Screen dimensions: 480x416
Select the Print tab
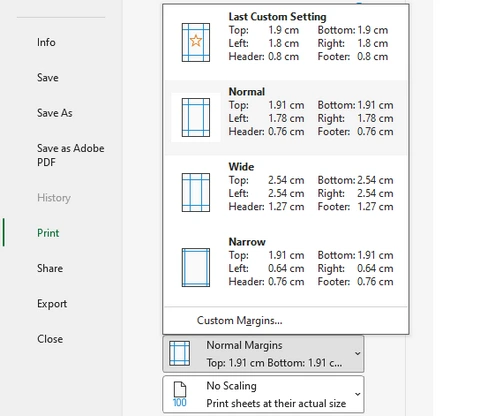pyautogui.click(x=48, y=233)
